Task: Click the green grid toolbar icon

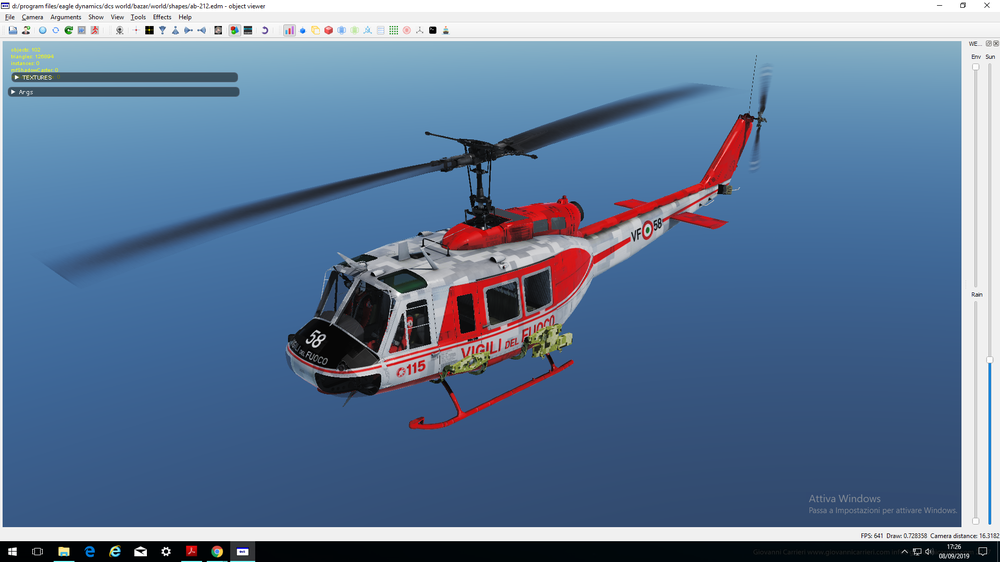Action: click(393, 30)
